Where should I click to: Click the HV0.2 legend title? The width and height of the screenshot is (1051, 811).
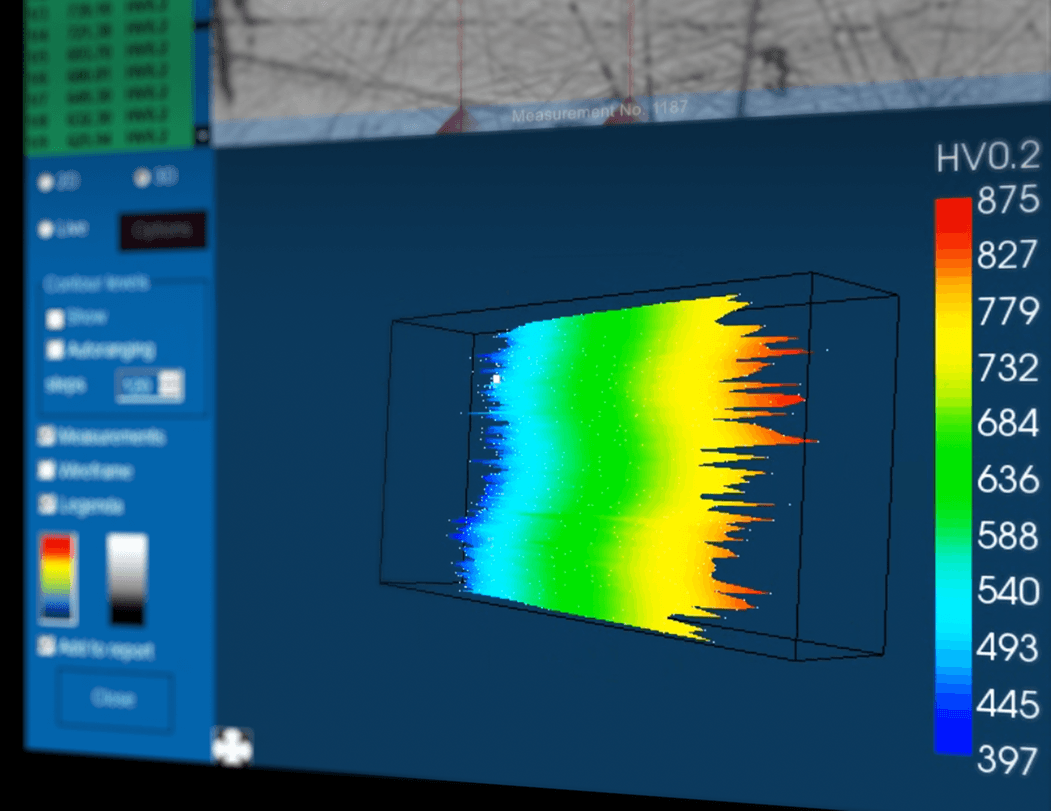point(987,158)
